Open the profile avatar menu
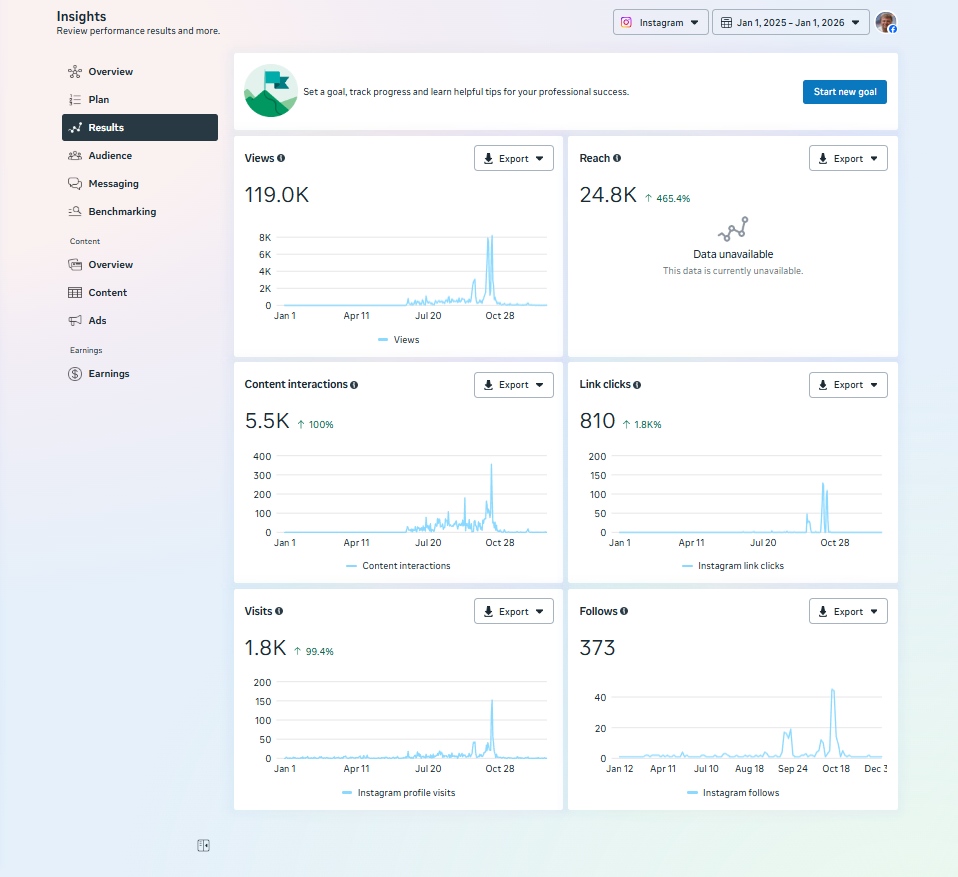Screen dimensions: 958x877 coord(885,22)
